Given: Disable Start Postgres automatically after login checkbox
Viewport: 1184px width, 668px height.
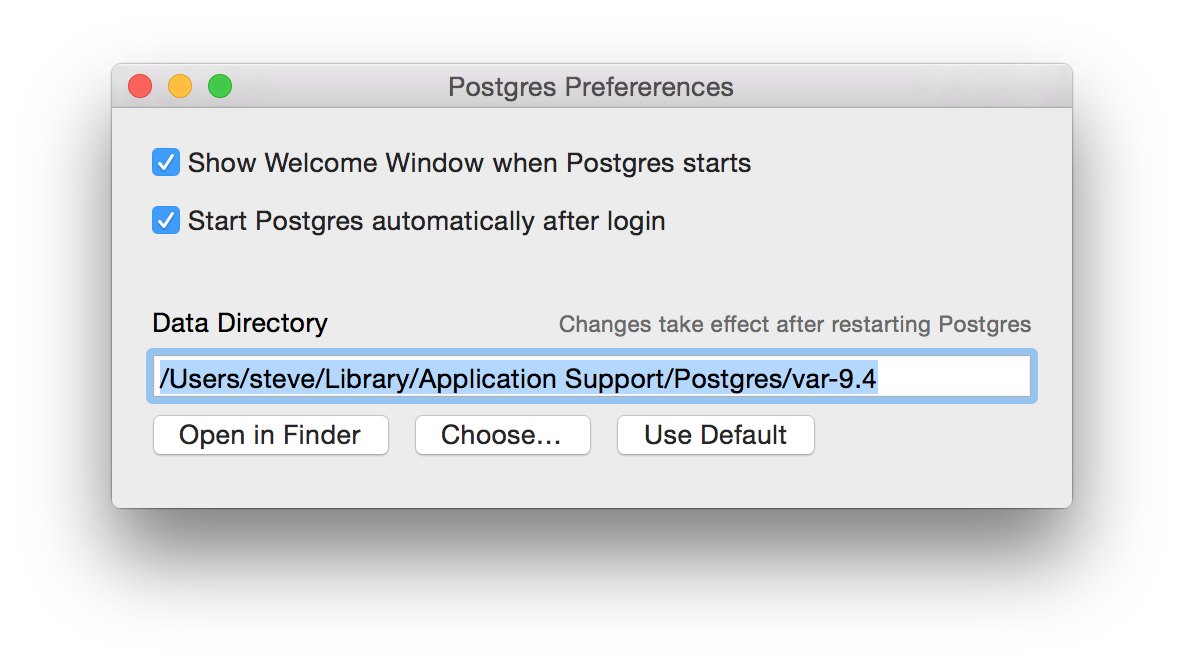Looking at the screenshot, I should click(x=166, y=220).
